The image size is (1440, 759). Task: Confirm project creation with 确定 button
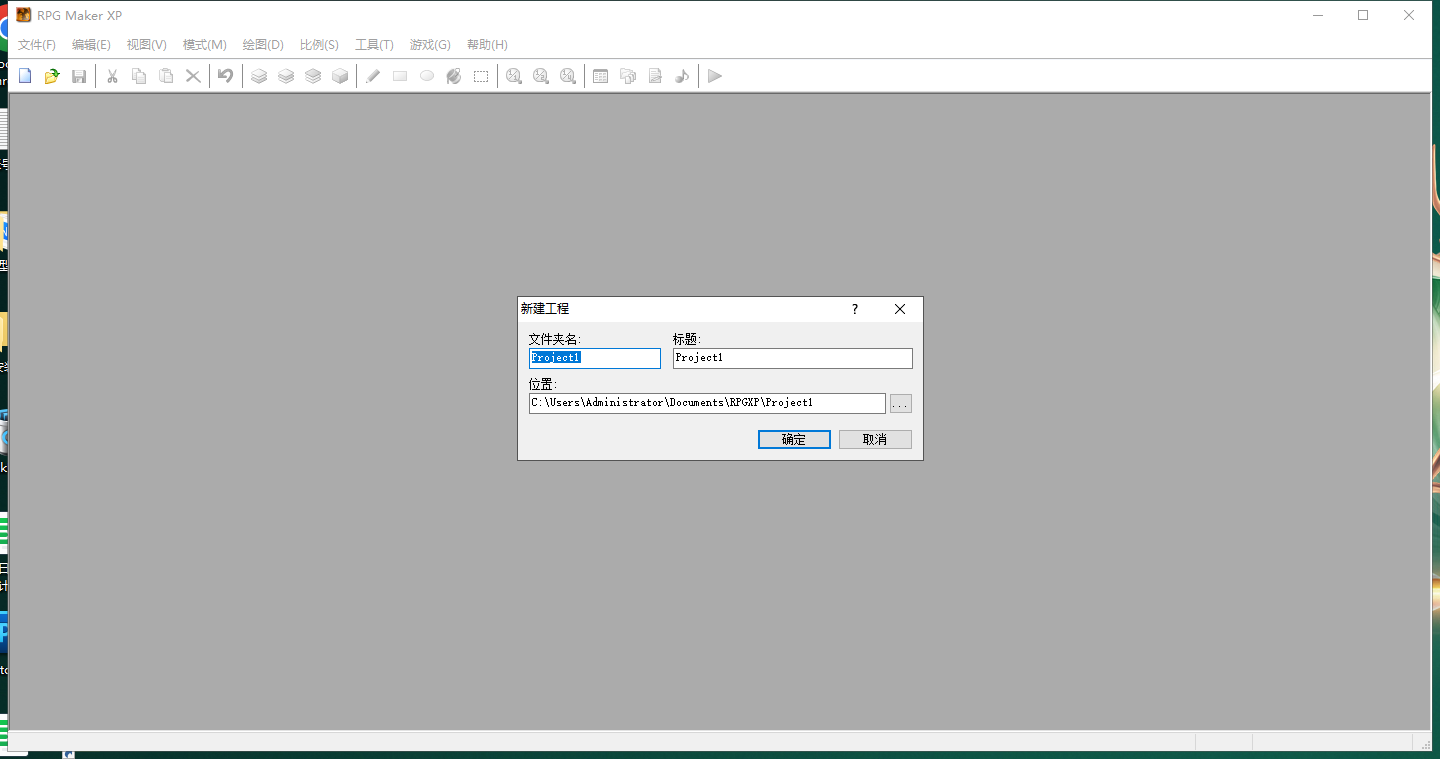coord(793,439)
